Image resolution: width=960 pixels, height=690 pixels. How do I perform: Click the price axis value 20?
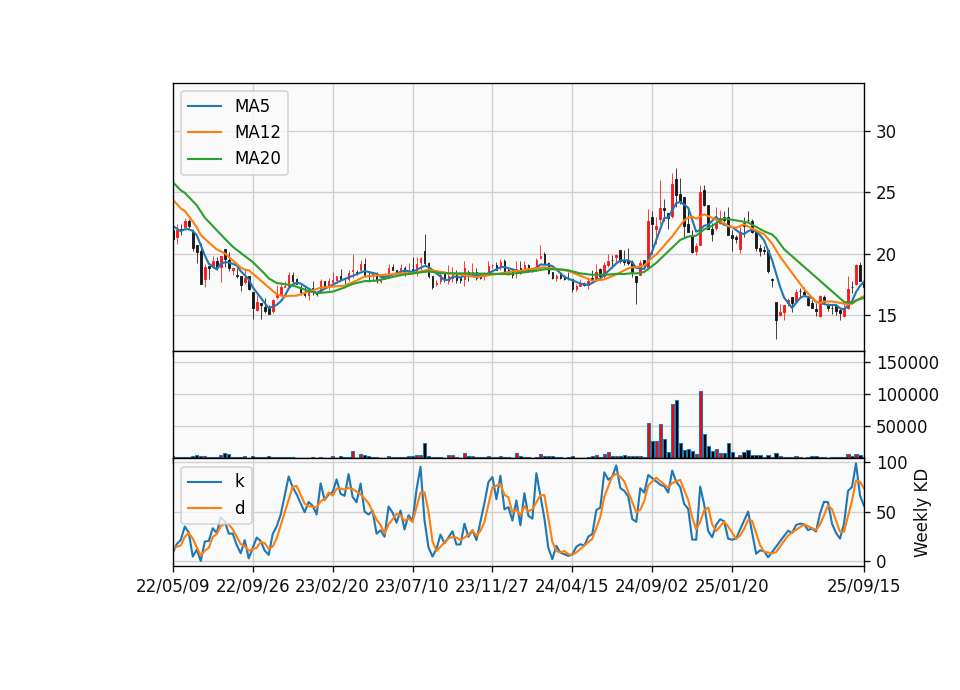pyautogui.click(x=885, y=255)
